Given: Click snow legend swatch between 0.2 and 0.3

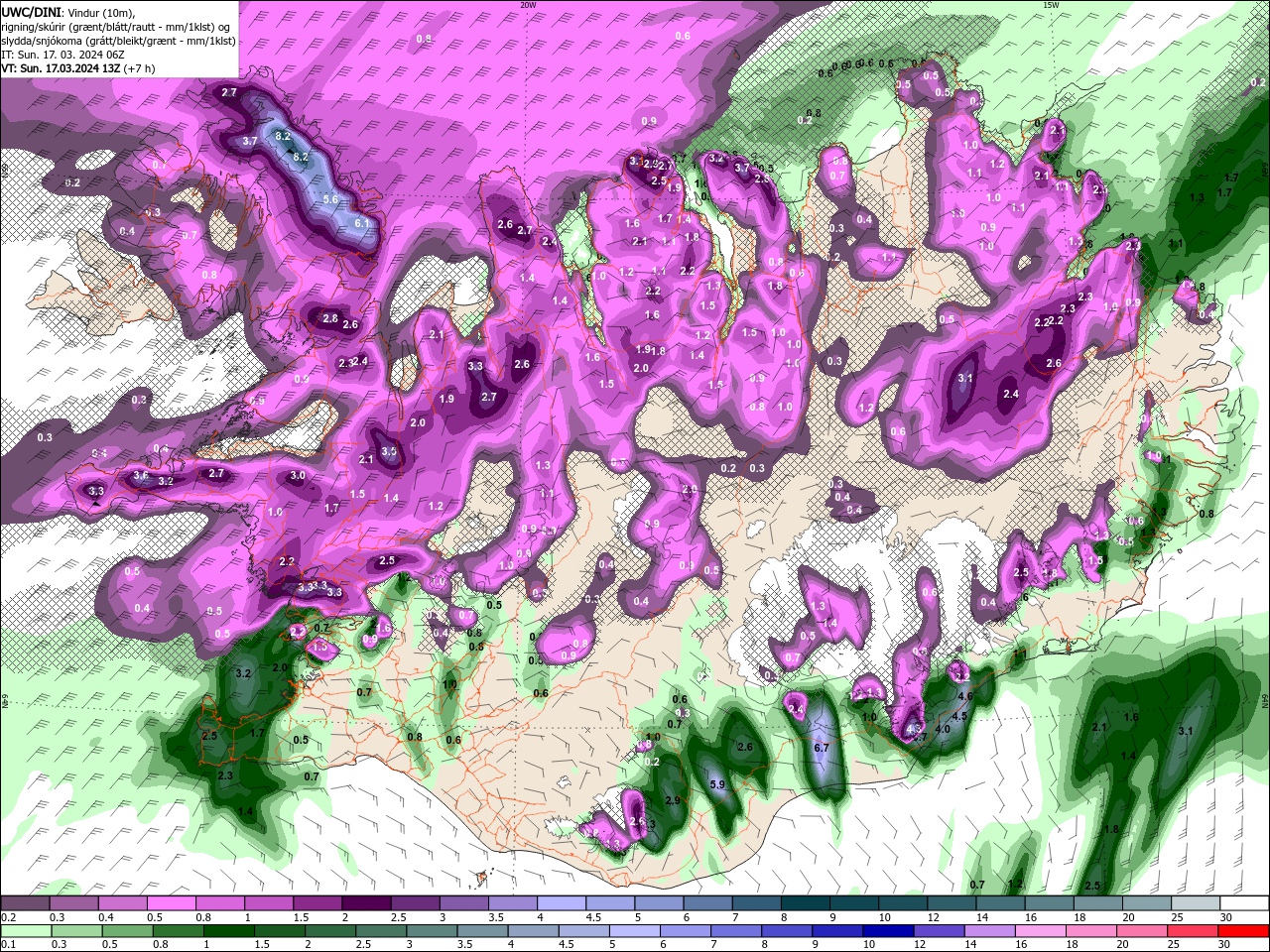Looking at the screenshot, I should pyautogui.click(x=25, y=903).
